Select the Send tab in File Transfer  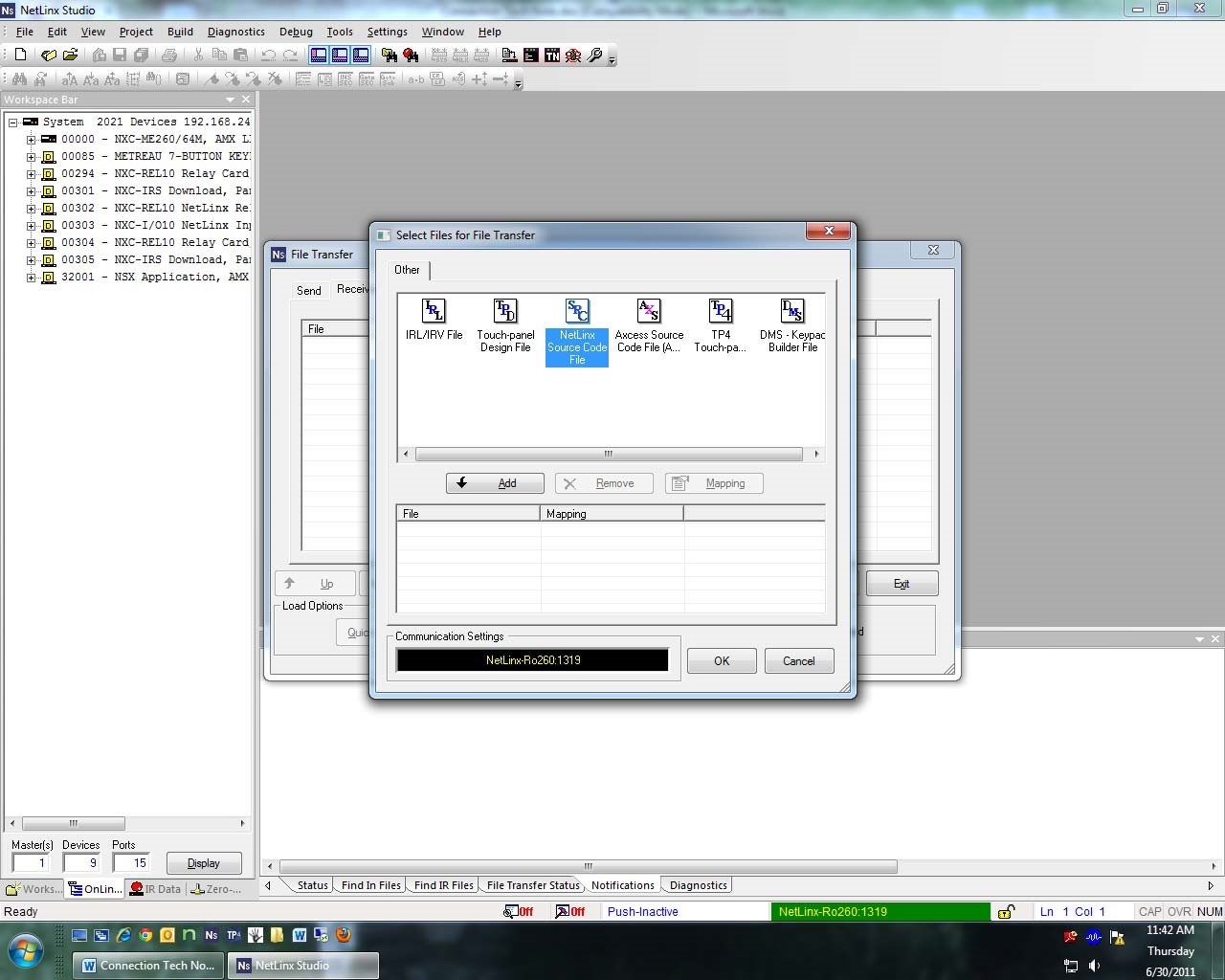click(308, 291)
